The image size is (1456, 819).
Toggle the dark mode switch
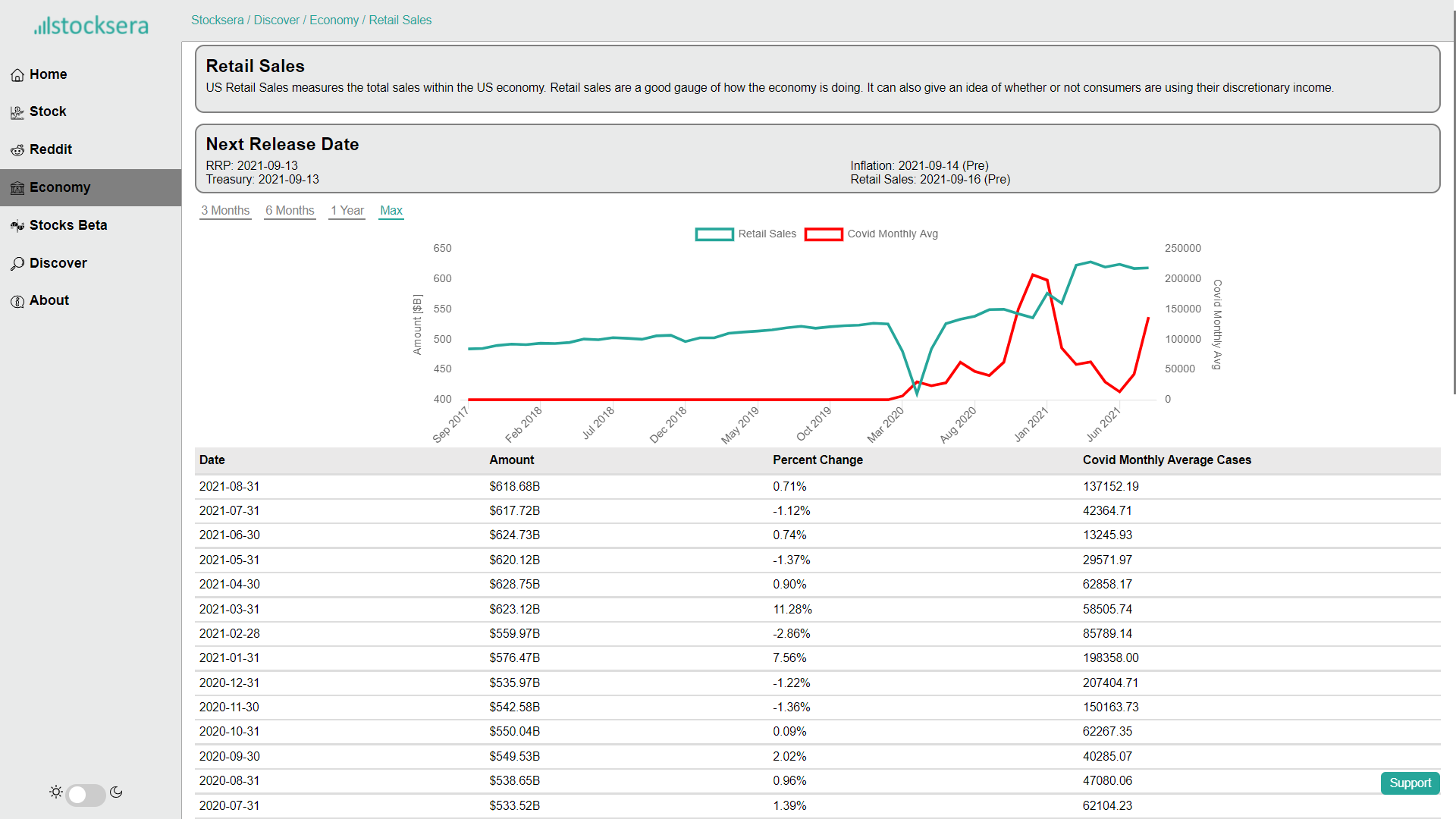click(x=86, y=795)
